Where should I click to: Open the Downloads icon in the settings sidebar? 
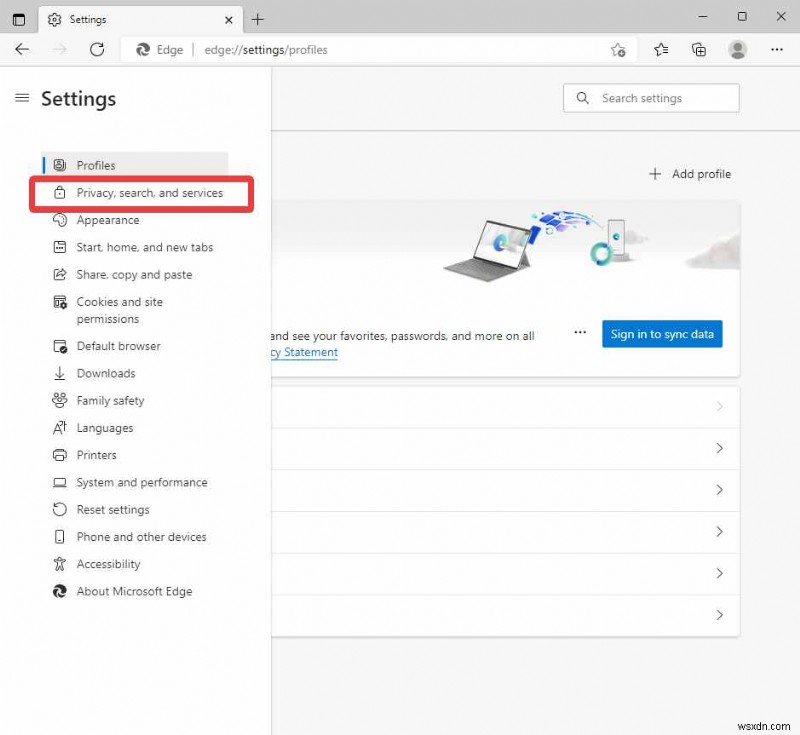coord(60,373)
